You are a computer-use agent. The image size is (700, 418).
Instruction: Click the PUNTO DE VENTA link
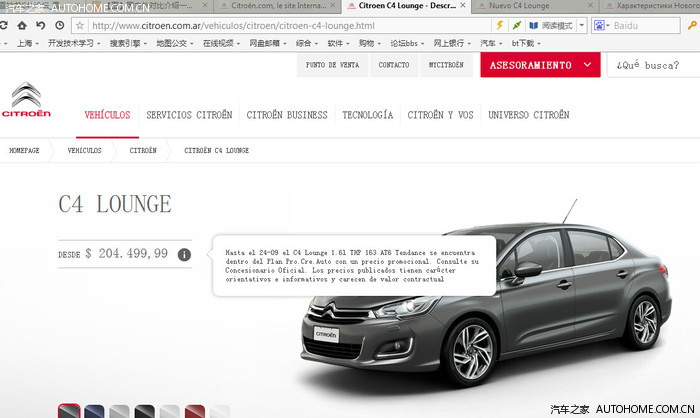pyautogui.click(x=332, y=65)
